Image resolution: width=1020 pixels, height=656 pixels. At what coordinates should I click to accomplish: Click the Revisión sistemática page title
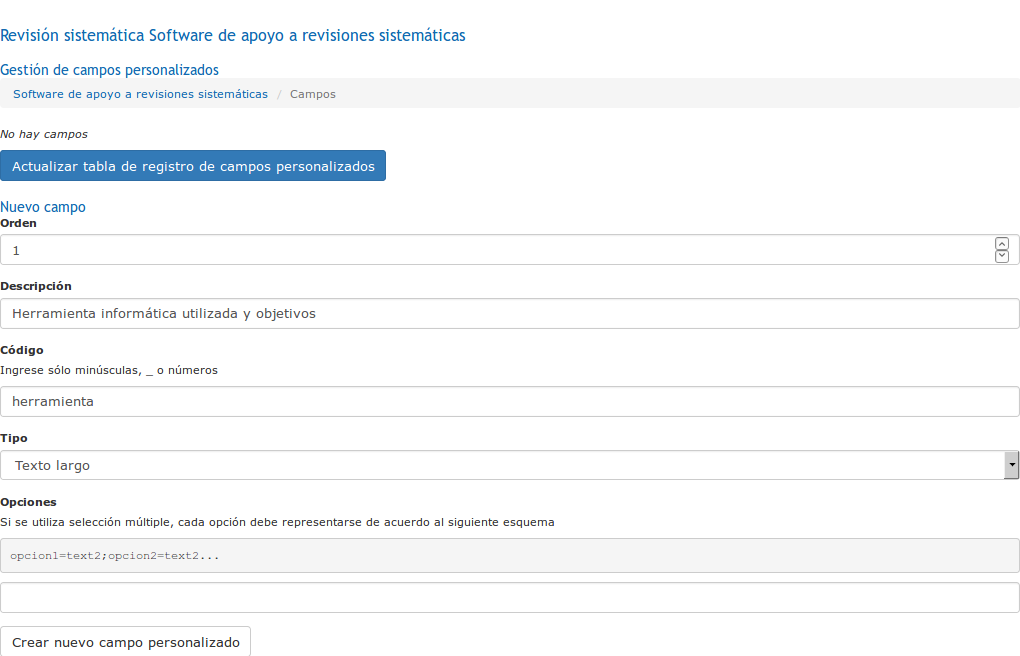coord(233,36)
